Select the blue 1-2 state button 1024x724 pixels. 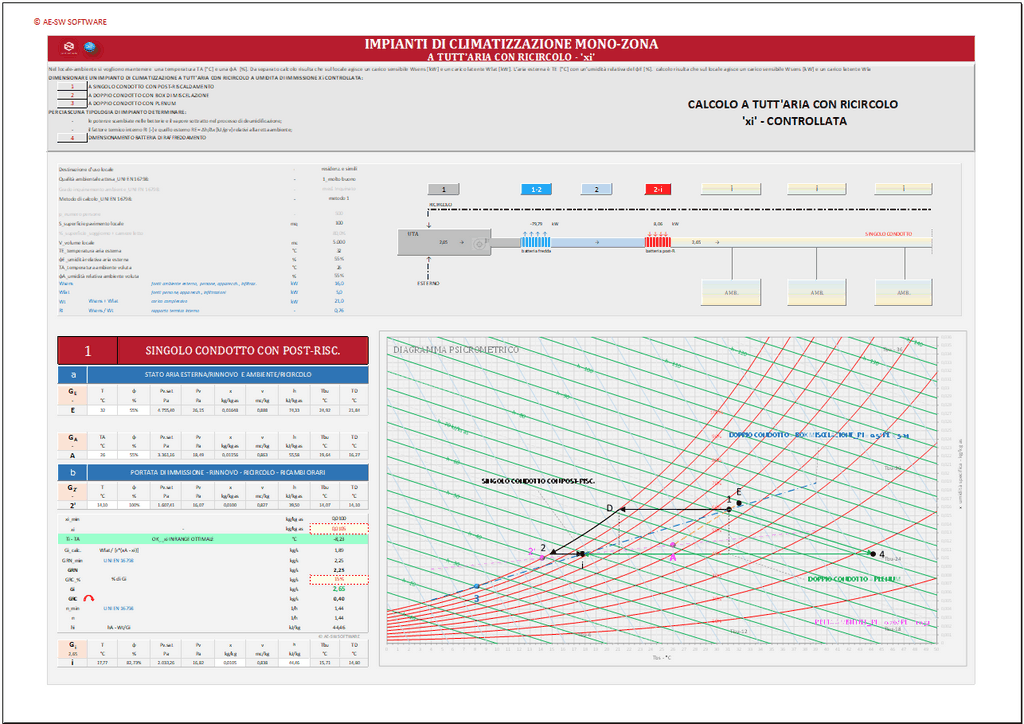(536, 188)
